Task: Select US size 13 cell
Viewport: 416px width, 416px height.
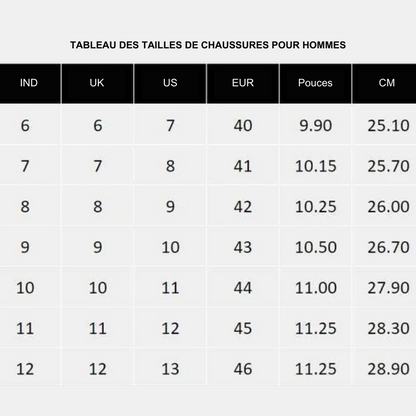Action: tap(170, 369)
